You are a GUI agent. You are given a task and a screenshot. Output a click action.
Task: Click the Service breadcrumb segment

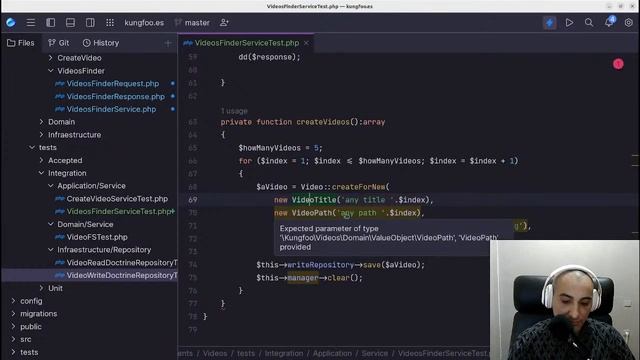[374, 353]
